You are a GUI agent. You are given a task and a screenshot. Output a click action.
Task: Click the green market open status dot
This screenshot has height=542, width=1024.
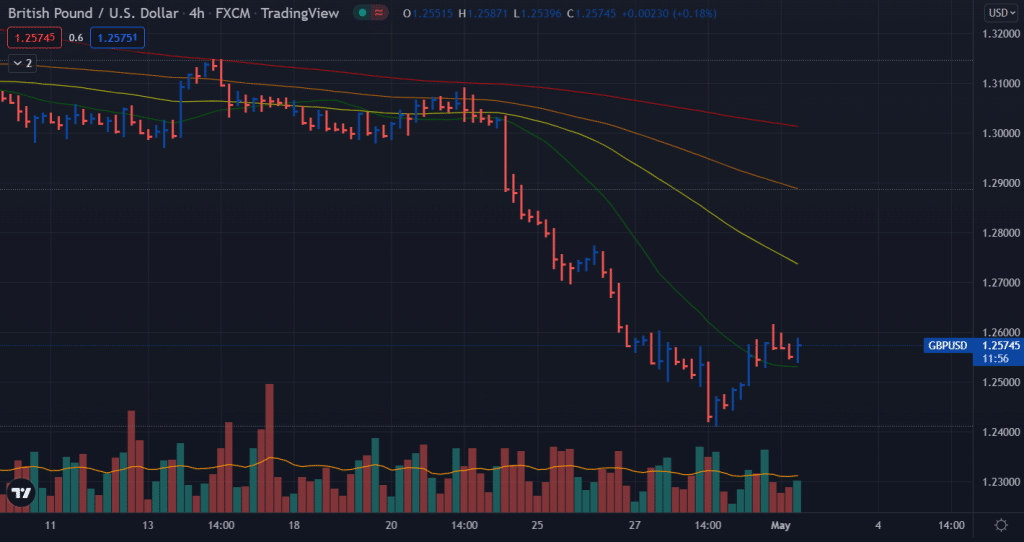tap(362, 13)
